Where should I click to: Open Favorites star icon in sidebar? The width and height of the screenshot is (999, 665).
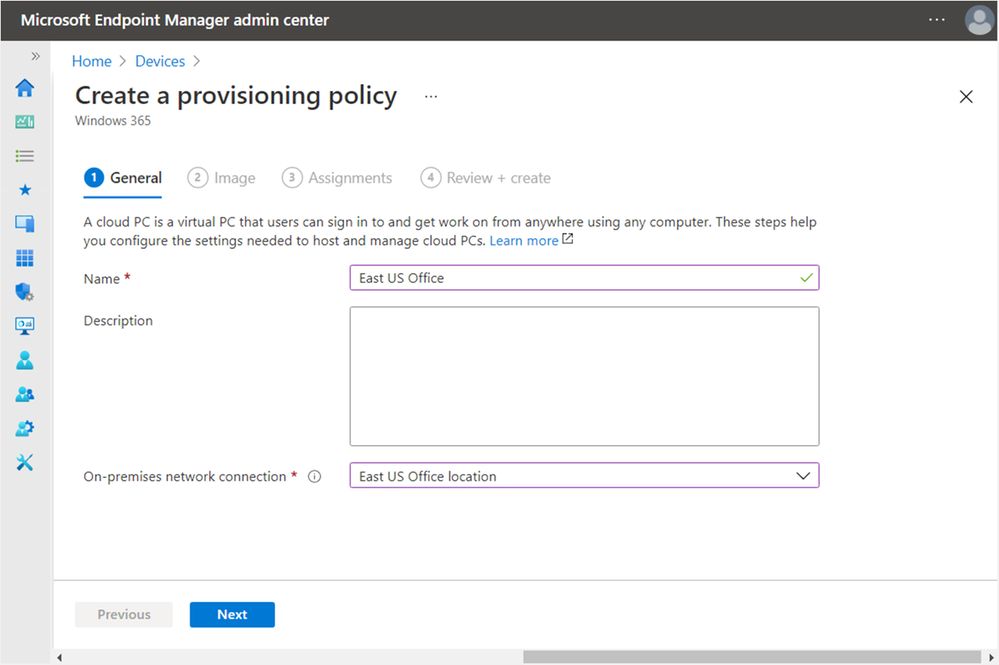[25, 190]
